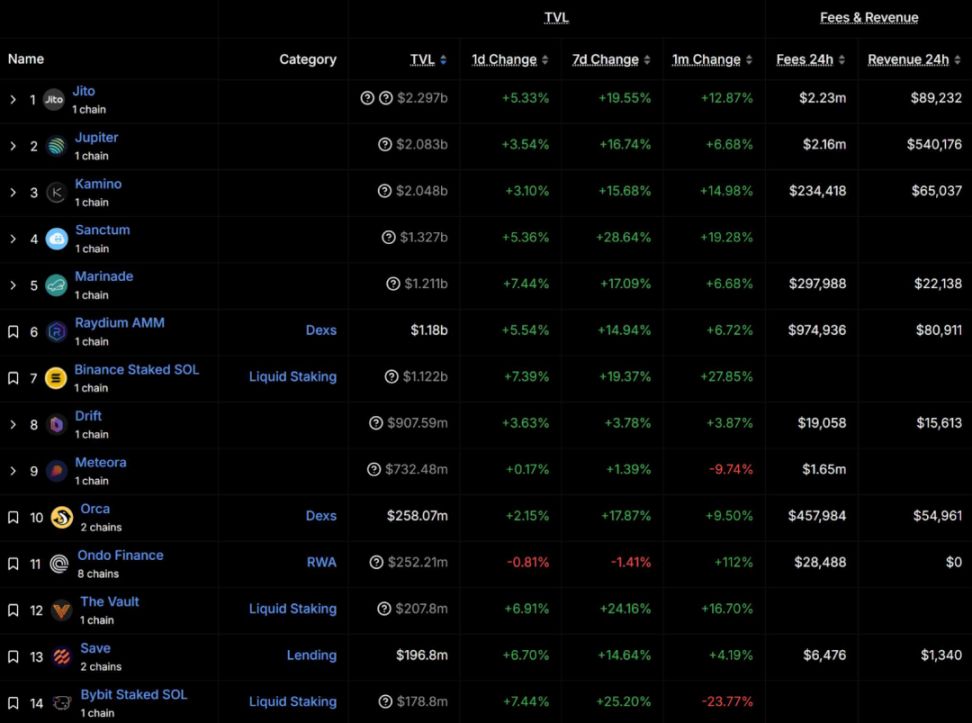Click the Jupiter protocol logo icon
This screenshot has height=723, width=972.
coord(56,146)
